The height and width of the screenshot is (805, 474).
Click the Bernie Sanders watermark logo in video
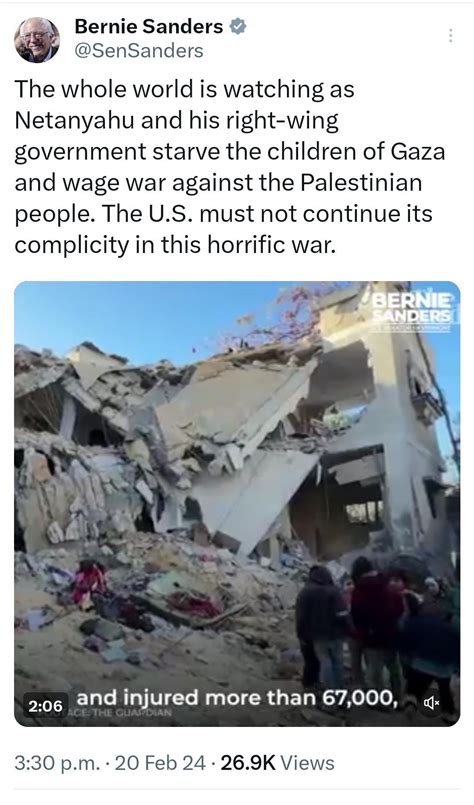click(x=413, y=312)
